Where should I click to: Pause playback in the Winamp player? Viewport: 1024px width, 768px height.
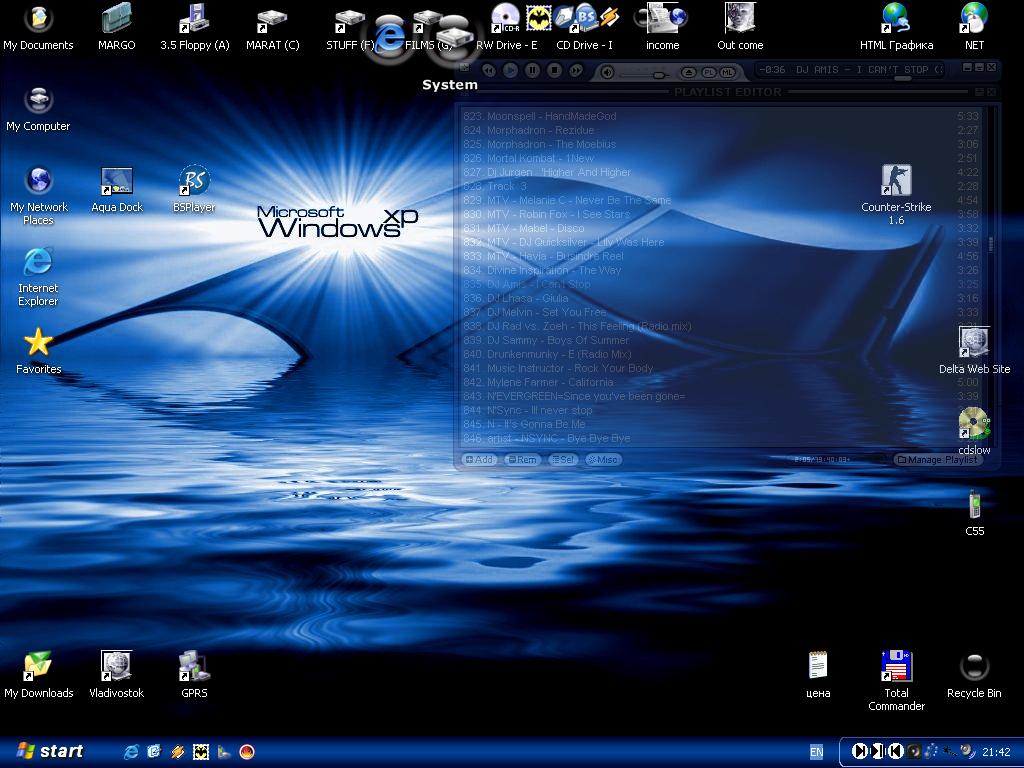pyautogui.click(x=532, y=71)
